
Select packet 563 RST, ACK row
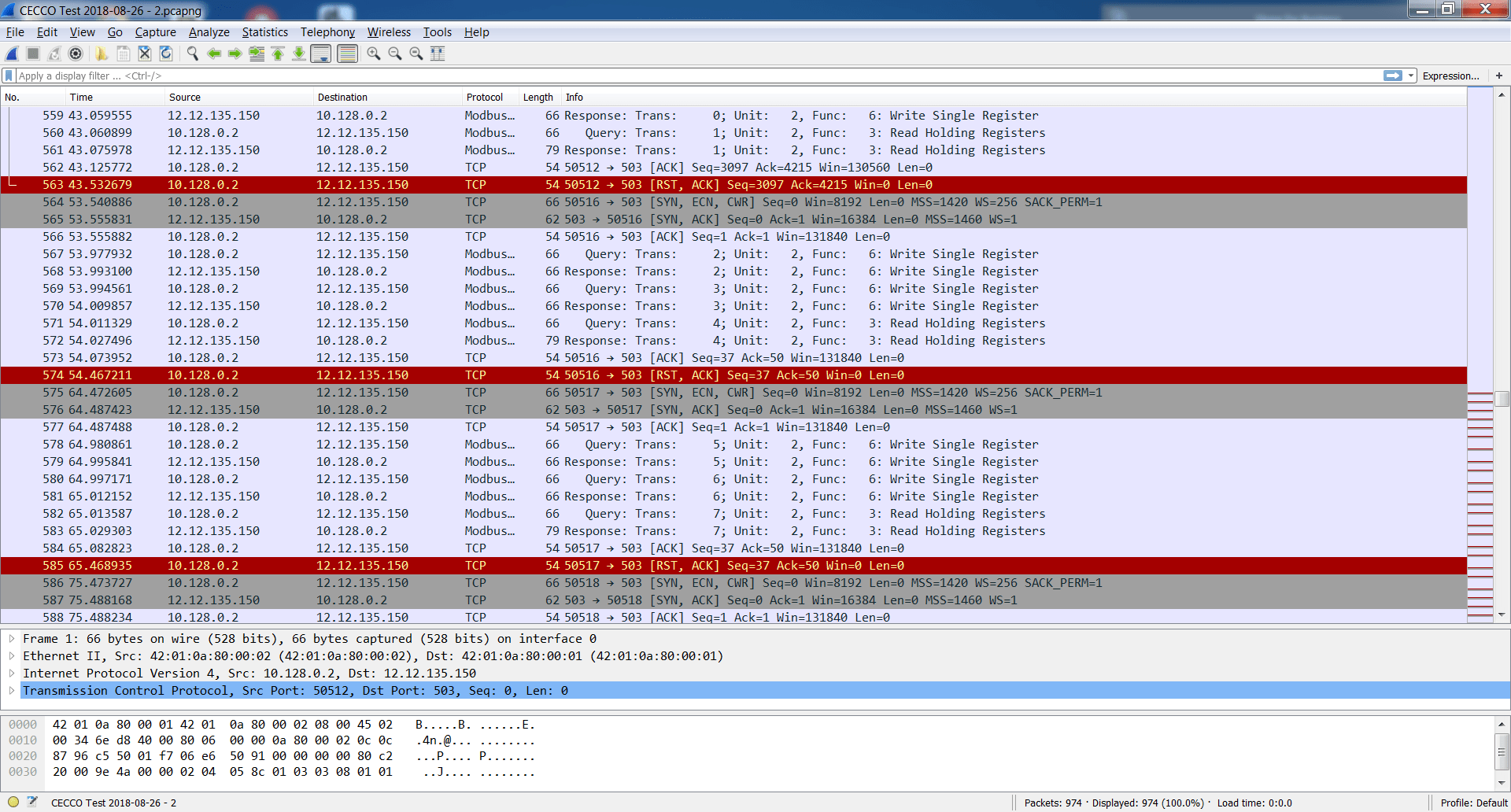point(733,185)
